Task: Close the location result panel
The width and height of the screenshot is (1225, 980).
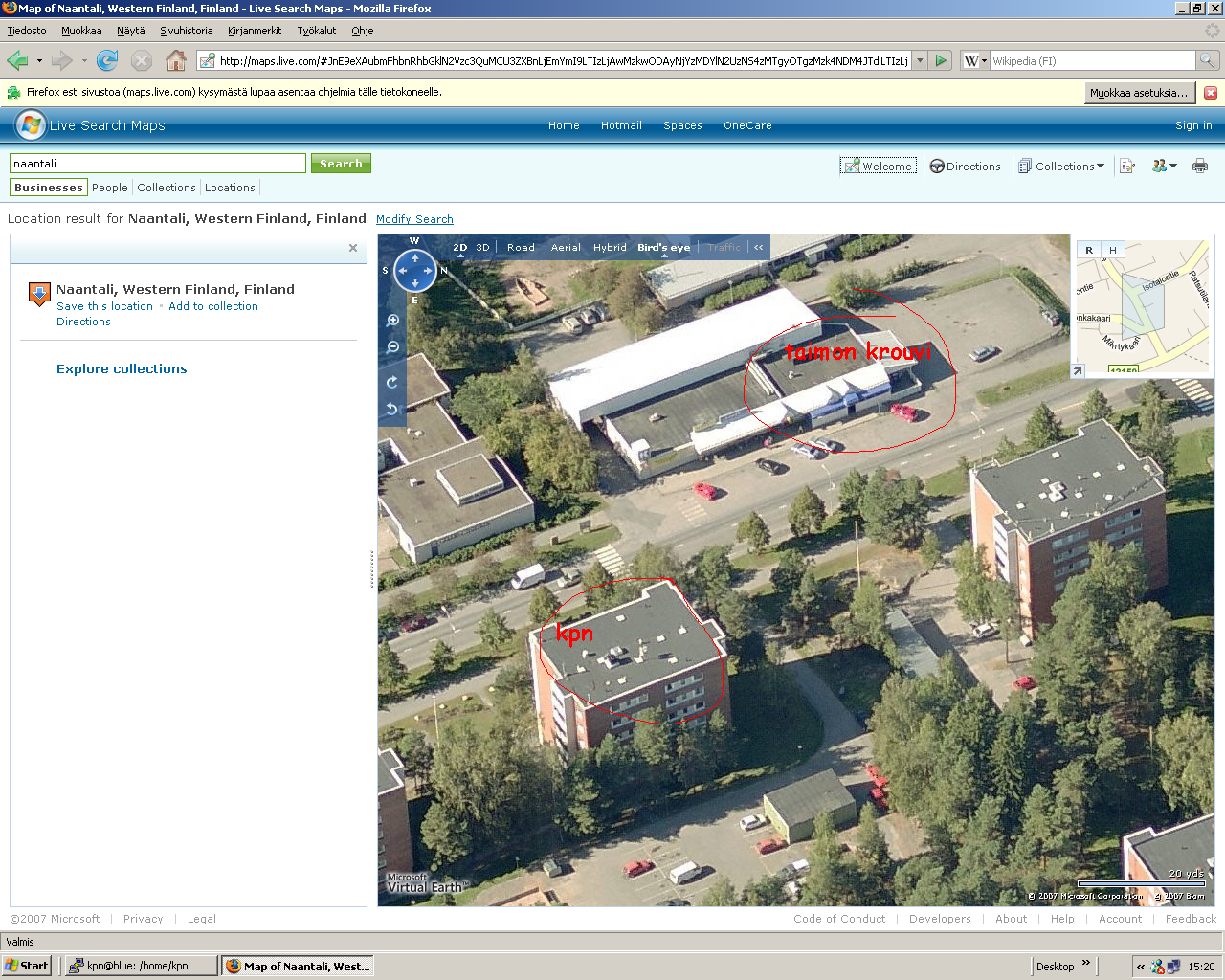Action: tap(353, 248)
